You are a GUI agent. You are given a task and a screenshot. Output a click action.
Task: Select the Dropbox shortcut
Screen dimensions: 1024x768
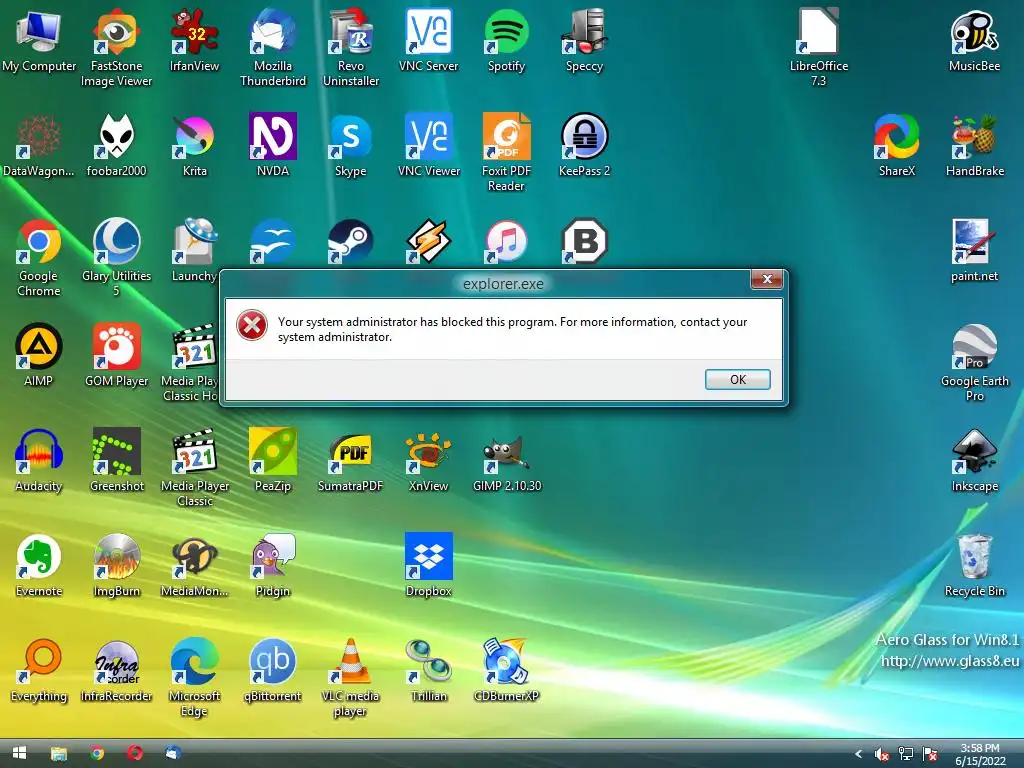click(x=428, y=566)
